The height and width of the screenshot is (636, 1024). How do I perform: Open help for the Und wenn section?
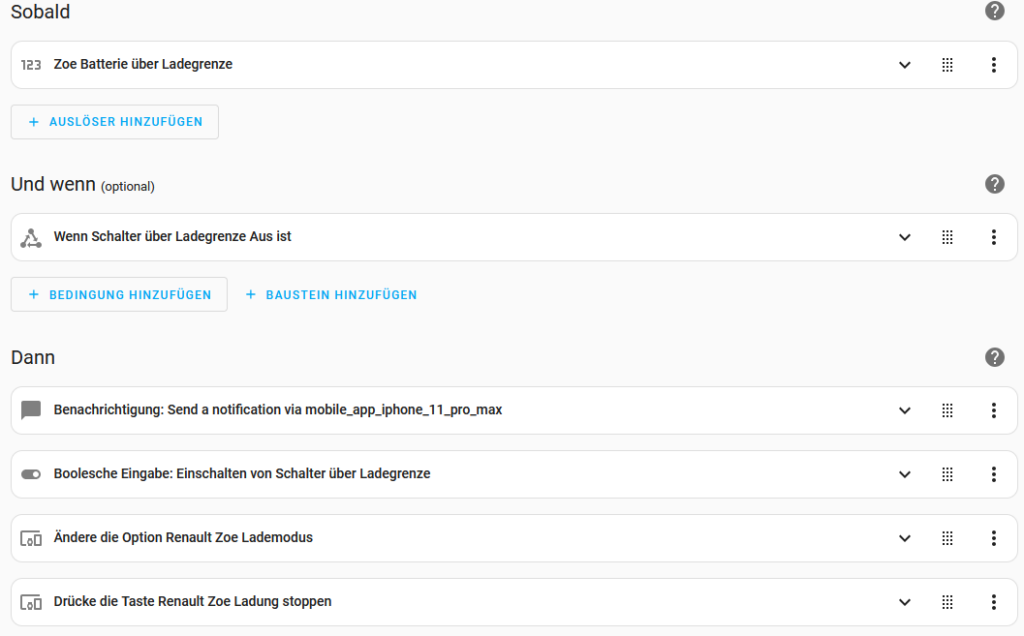point(994,184)
